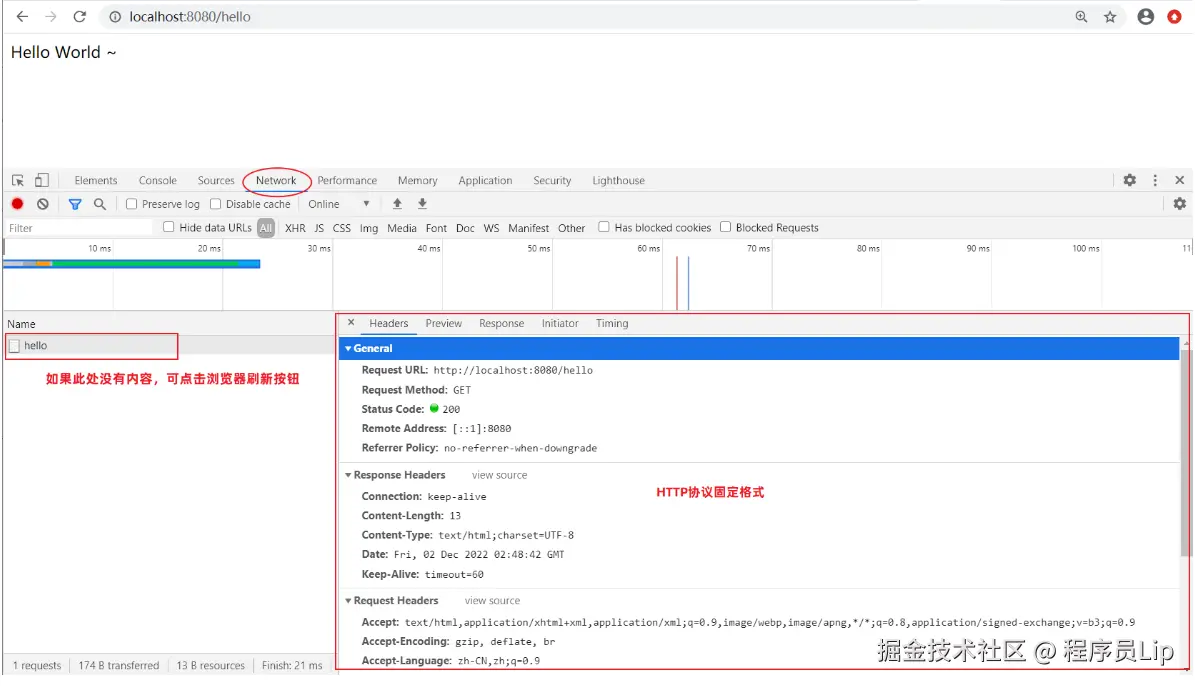Open DevTools more options menu (three dots)
1195x686 pixels.
coord(1155,180)
